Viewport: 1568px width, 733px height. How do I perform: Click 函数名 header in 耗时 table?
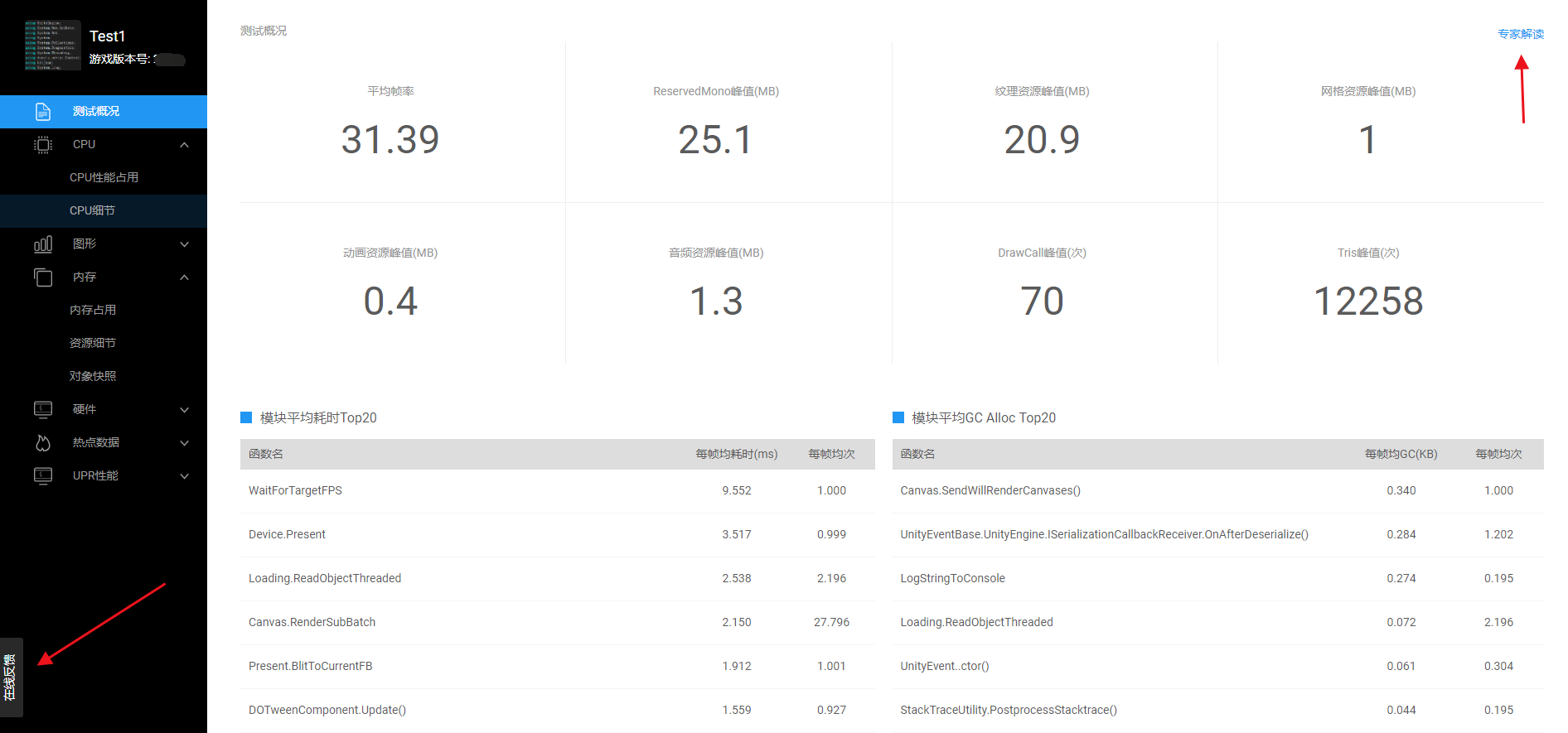point(266,454)
